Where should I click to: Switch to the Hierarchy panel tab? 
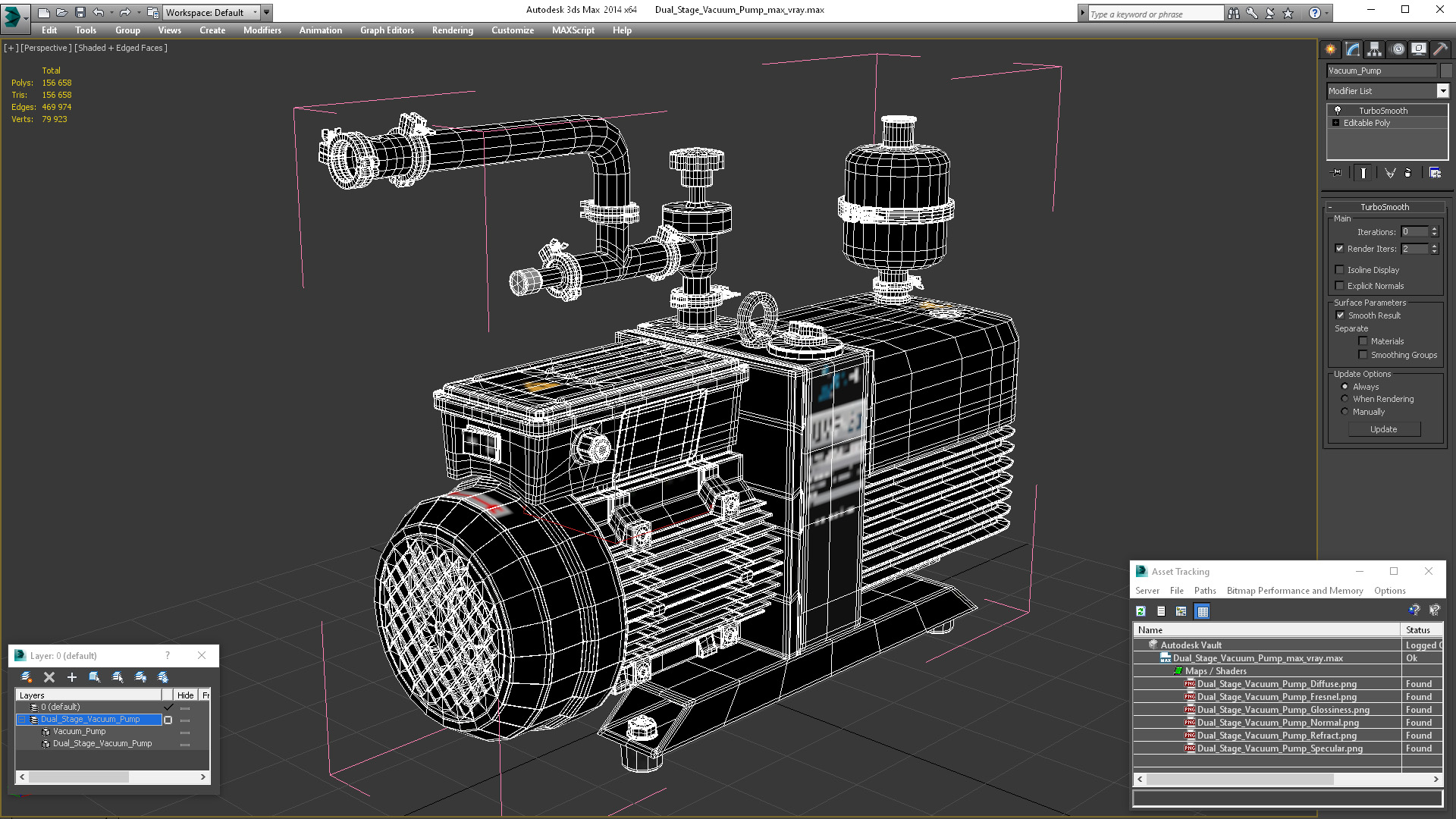[x=1375, y=49]
